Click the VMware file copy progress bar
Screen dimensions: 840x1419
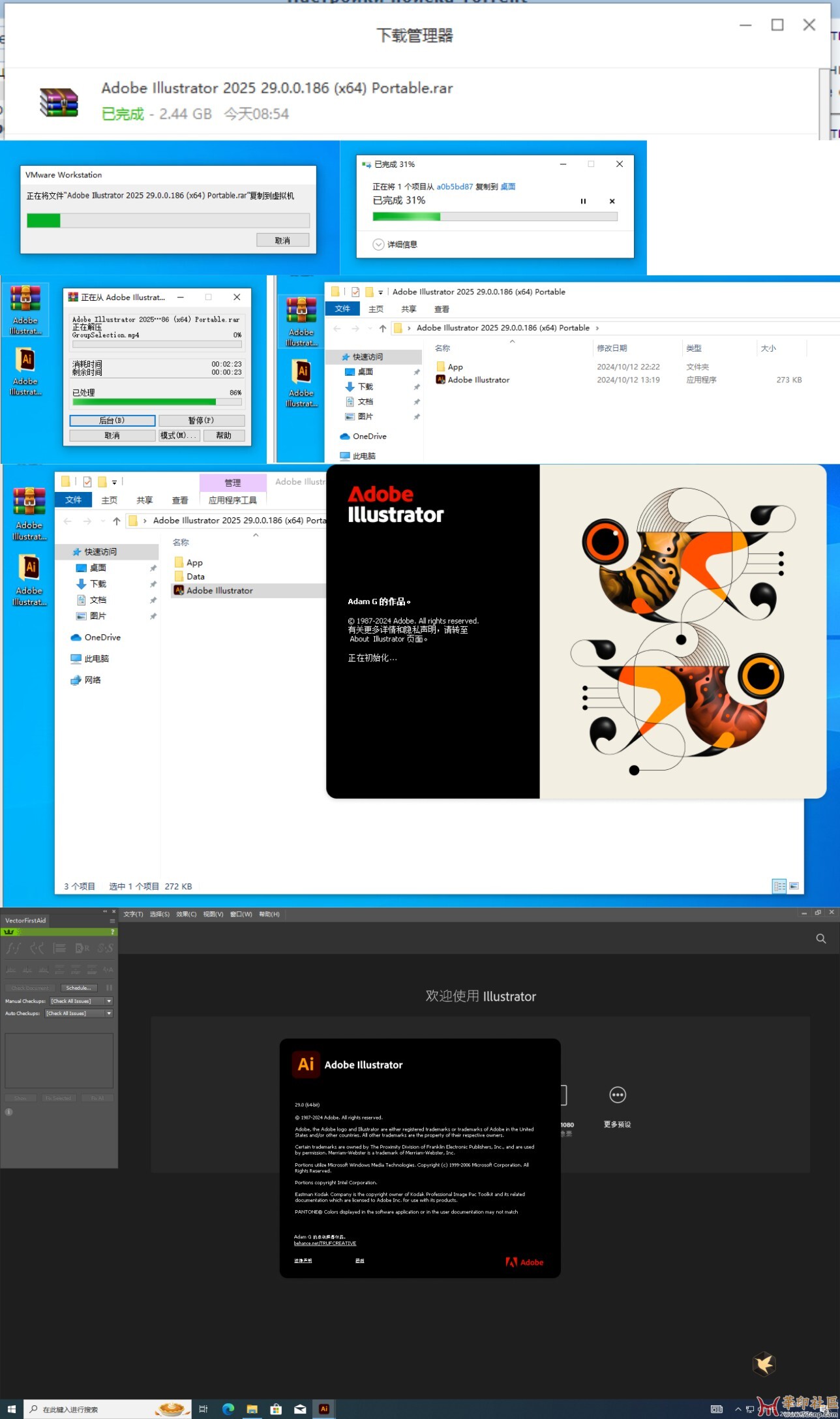tap(168, 221)
